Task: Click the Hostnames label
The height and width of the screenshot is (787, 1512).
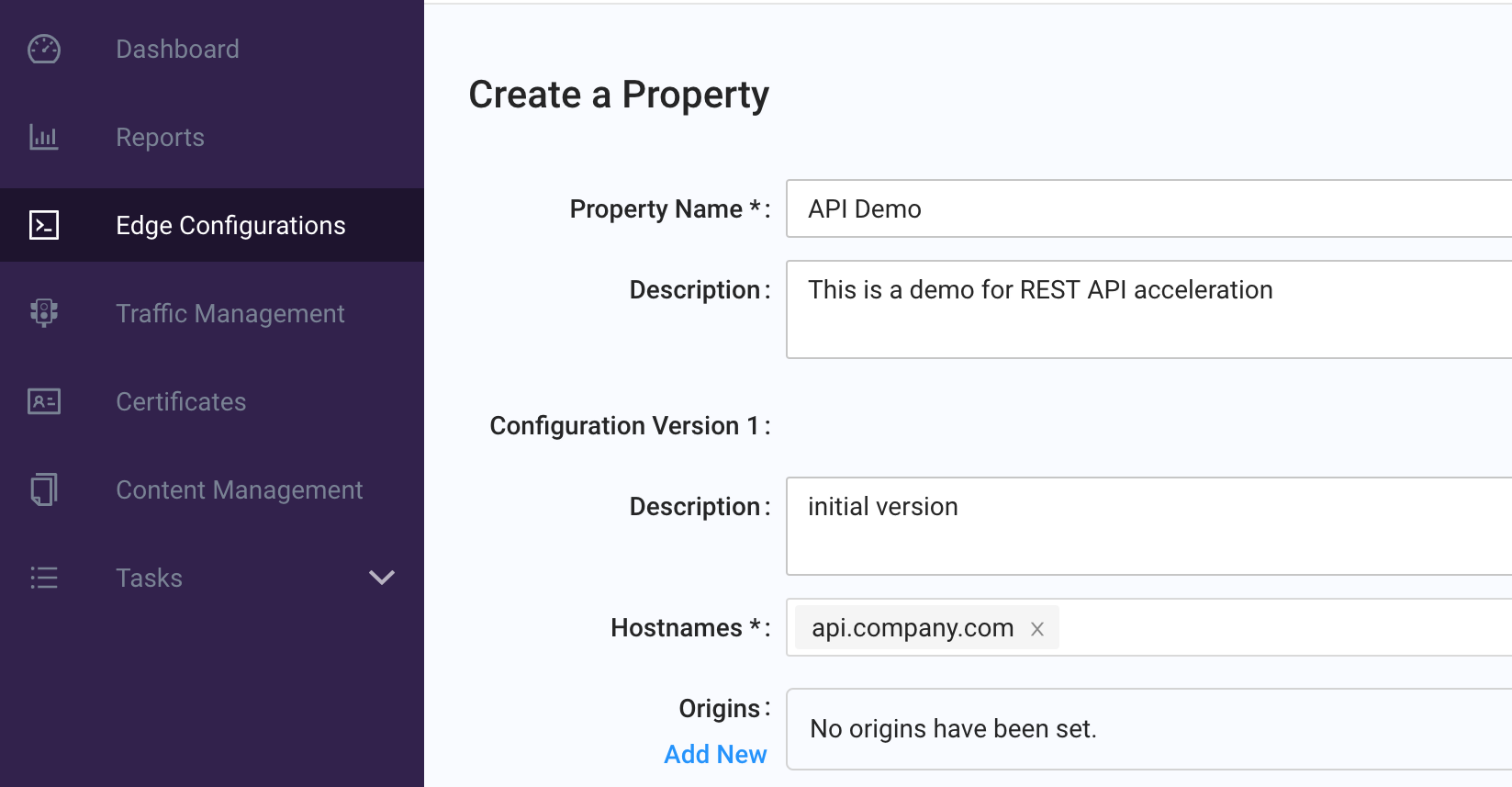Action: click(x=689, y=628)
